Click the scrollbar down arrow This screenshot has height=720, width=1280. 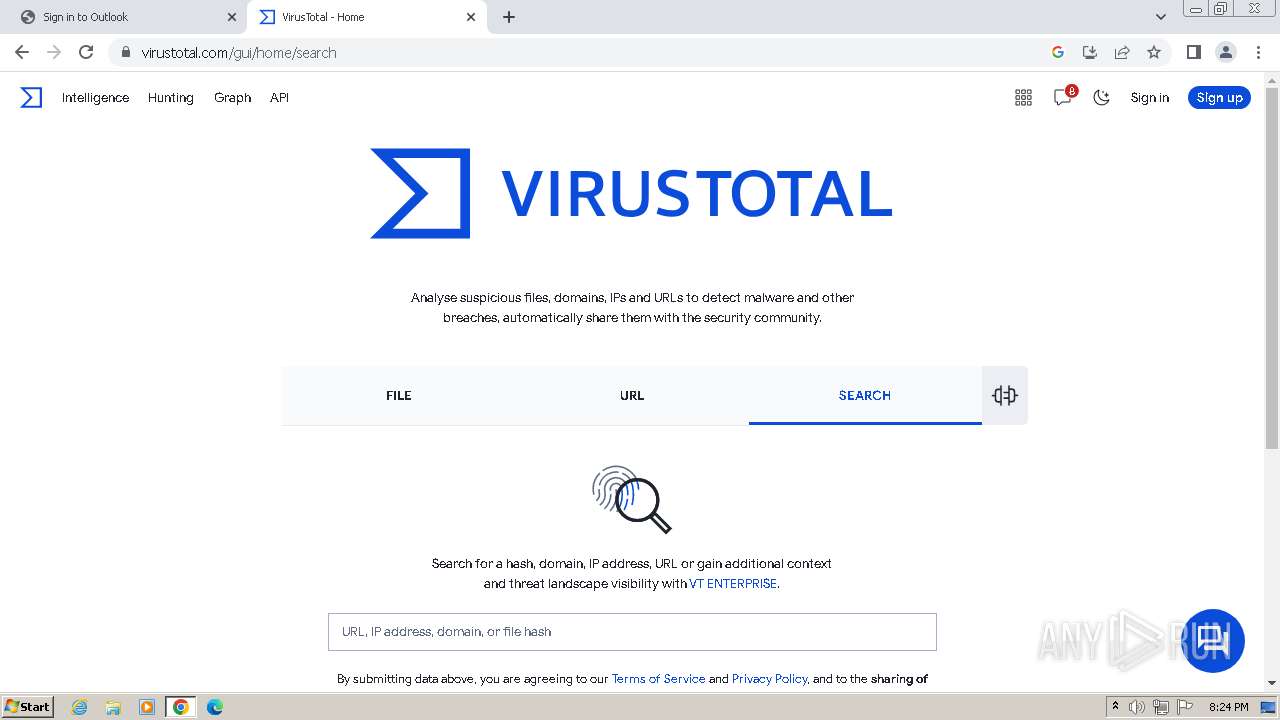tap(1272, 682)
